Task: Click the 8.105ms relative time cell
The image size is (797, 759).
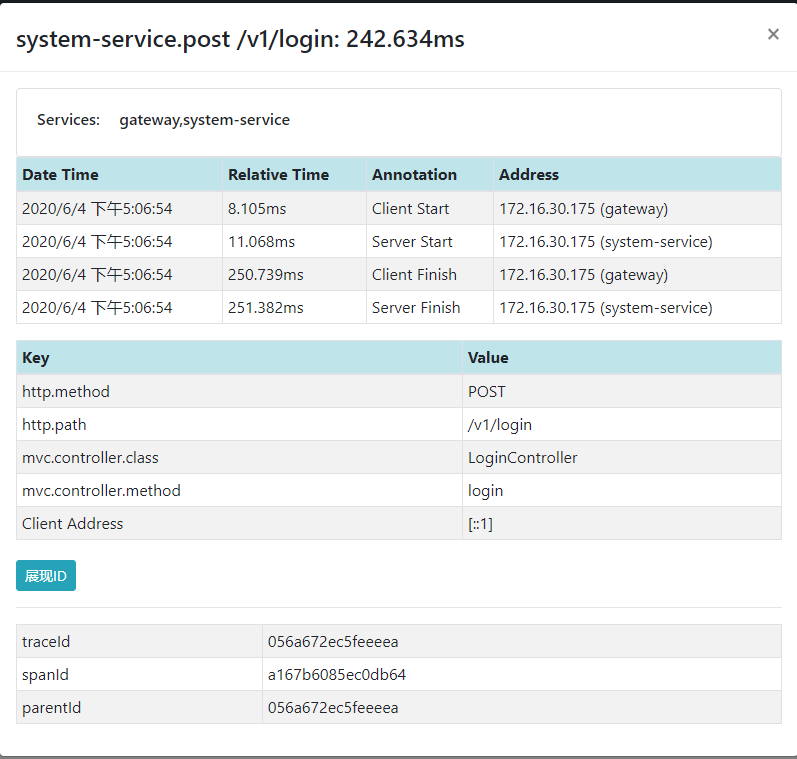Action: [257, 209]
